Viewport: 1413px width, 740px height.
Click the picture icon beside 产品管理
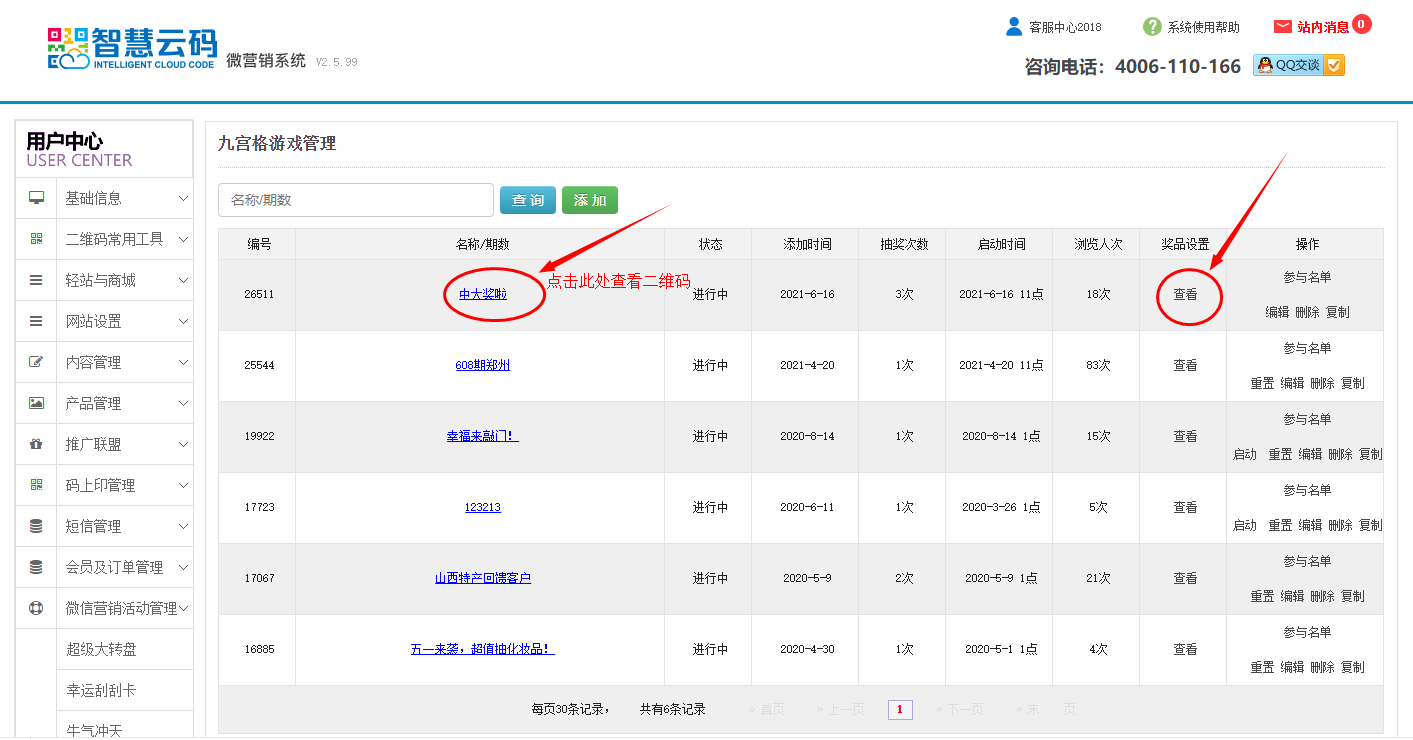pos(36,403)
